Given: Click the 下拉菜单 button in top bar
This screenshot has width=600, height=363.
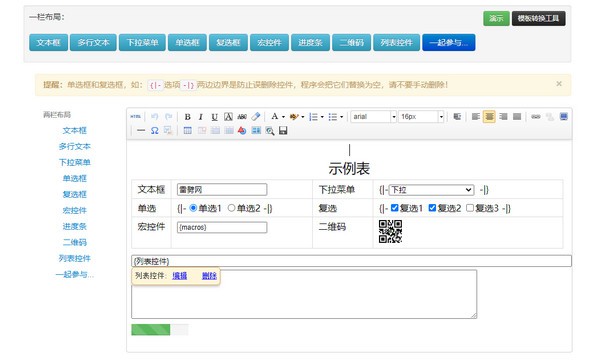Looking at the screenshot, I should (x=142, y=42).
